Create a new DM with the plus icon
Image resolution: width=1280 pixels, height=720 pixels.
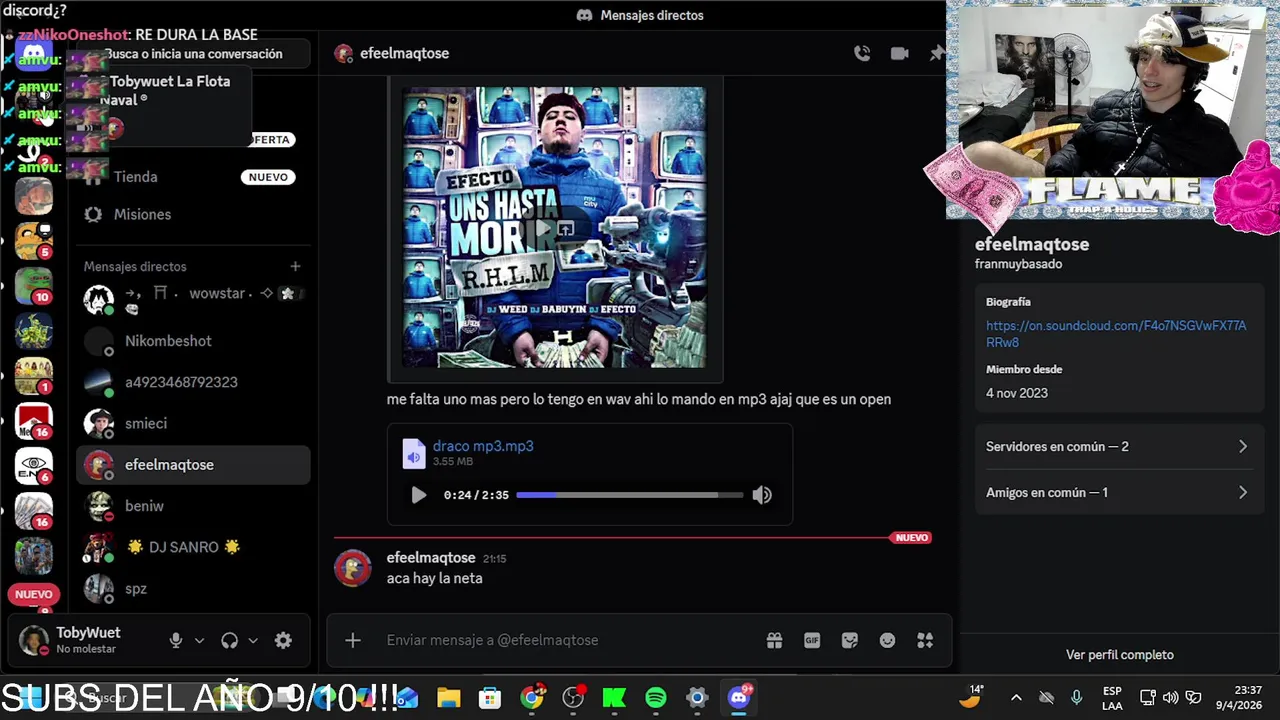(x=295, y=266)
